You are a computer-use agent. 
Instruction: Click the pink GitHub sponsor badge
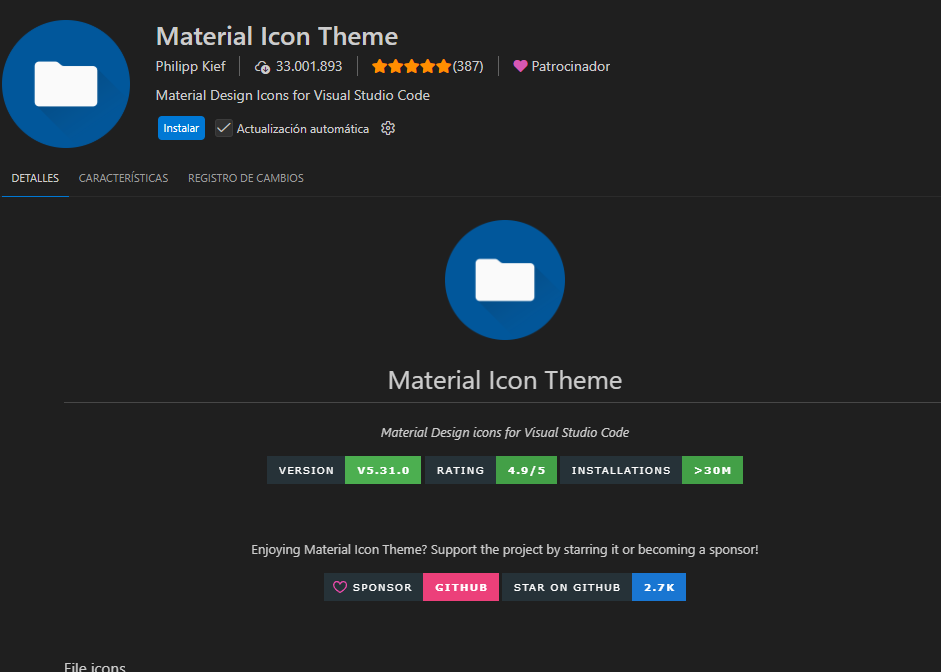click(x=461, y=587)
